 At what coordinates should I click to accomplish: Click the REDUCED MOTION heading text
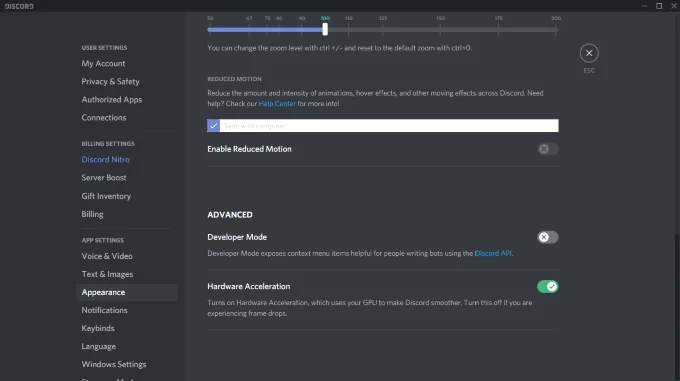234,79
